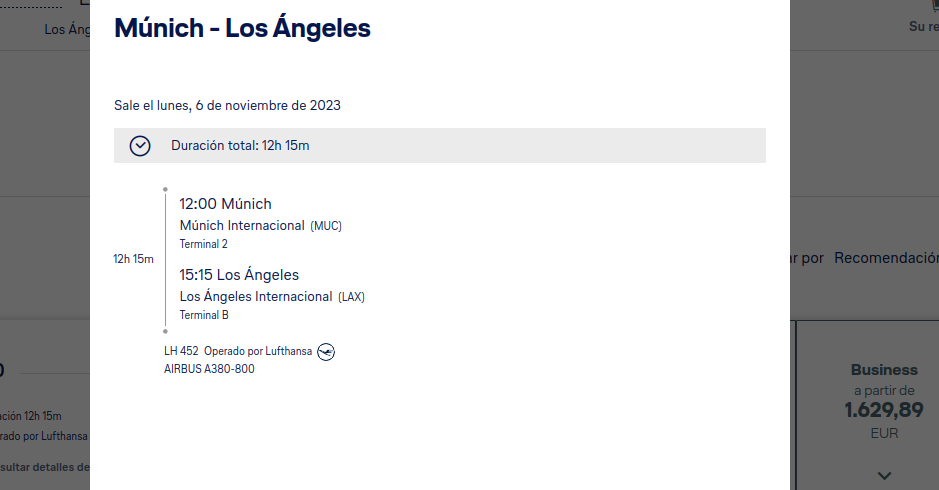Expand the Business fare chevron arrow
Image resolution: width=939 pixels, height=490 pixels.
click(885, 476)
